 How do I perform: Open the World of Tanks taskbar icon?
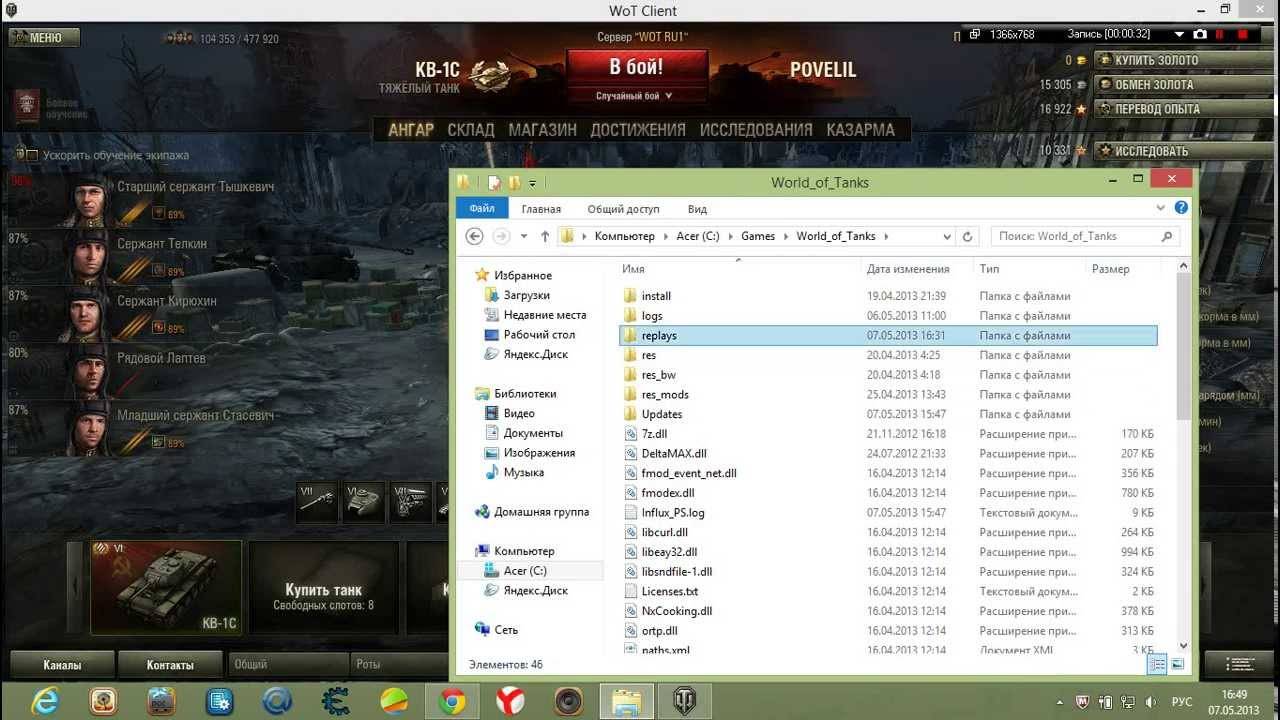pos(685,700)
